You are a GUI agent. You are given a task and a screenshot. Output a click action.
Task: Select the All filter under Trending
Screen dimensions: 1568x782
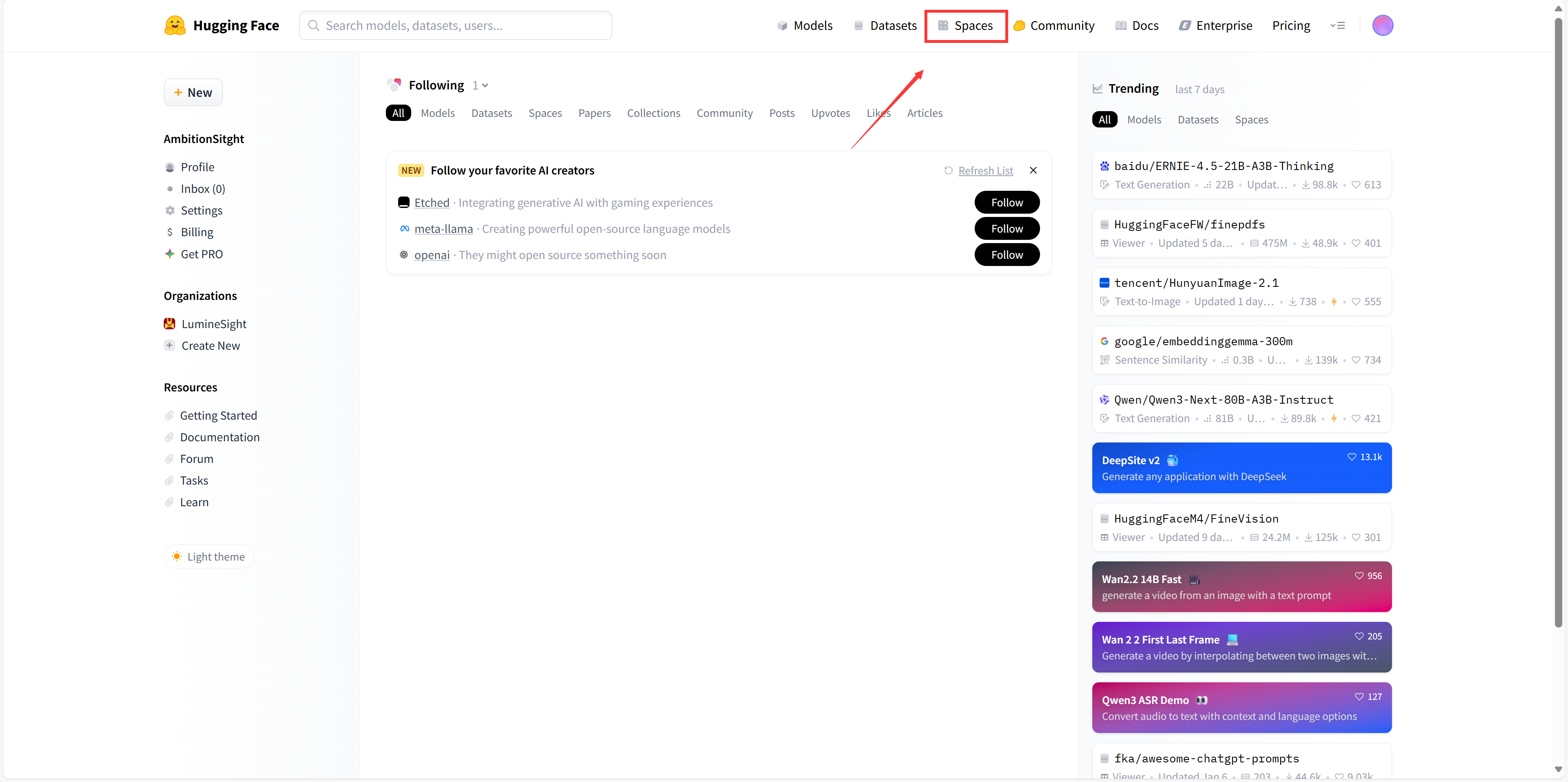click(1104, 119)
